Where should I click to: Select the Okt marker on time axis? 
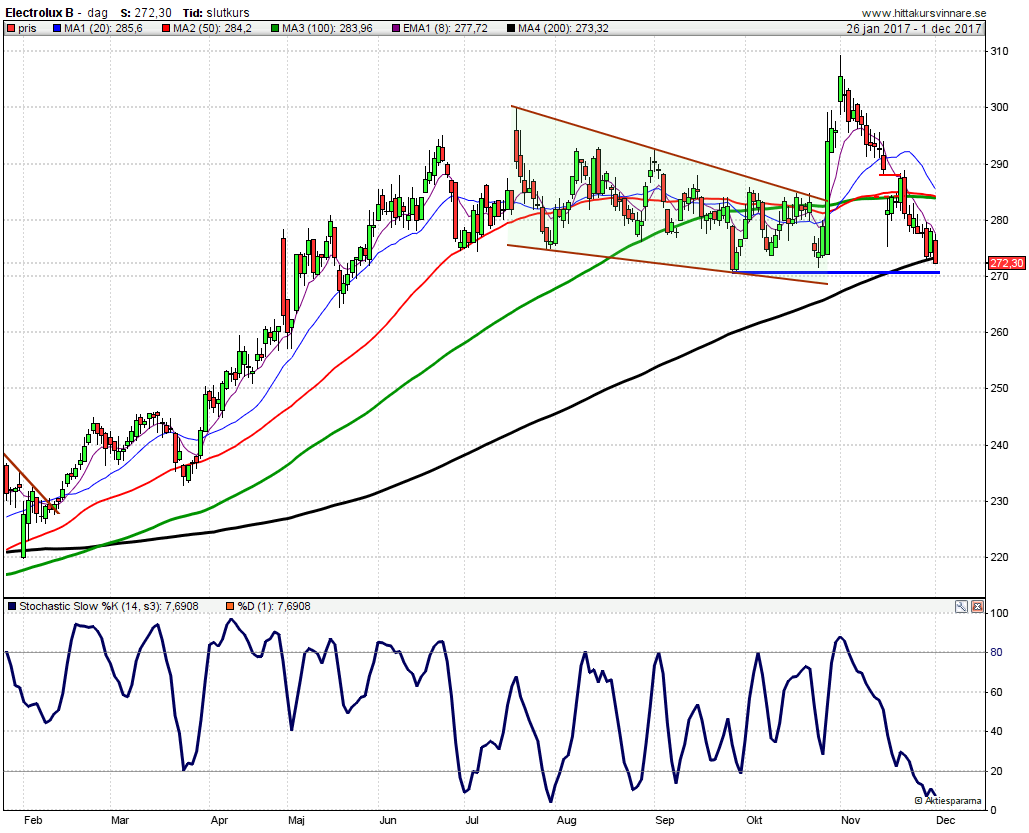pyautogui.click(x=755, y=821)
